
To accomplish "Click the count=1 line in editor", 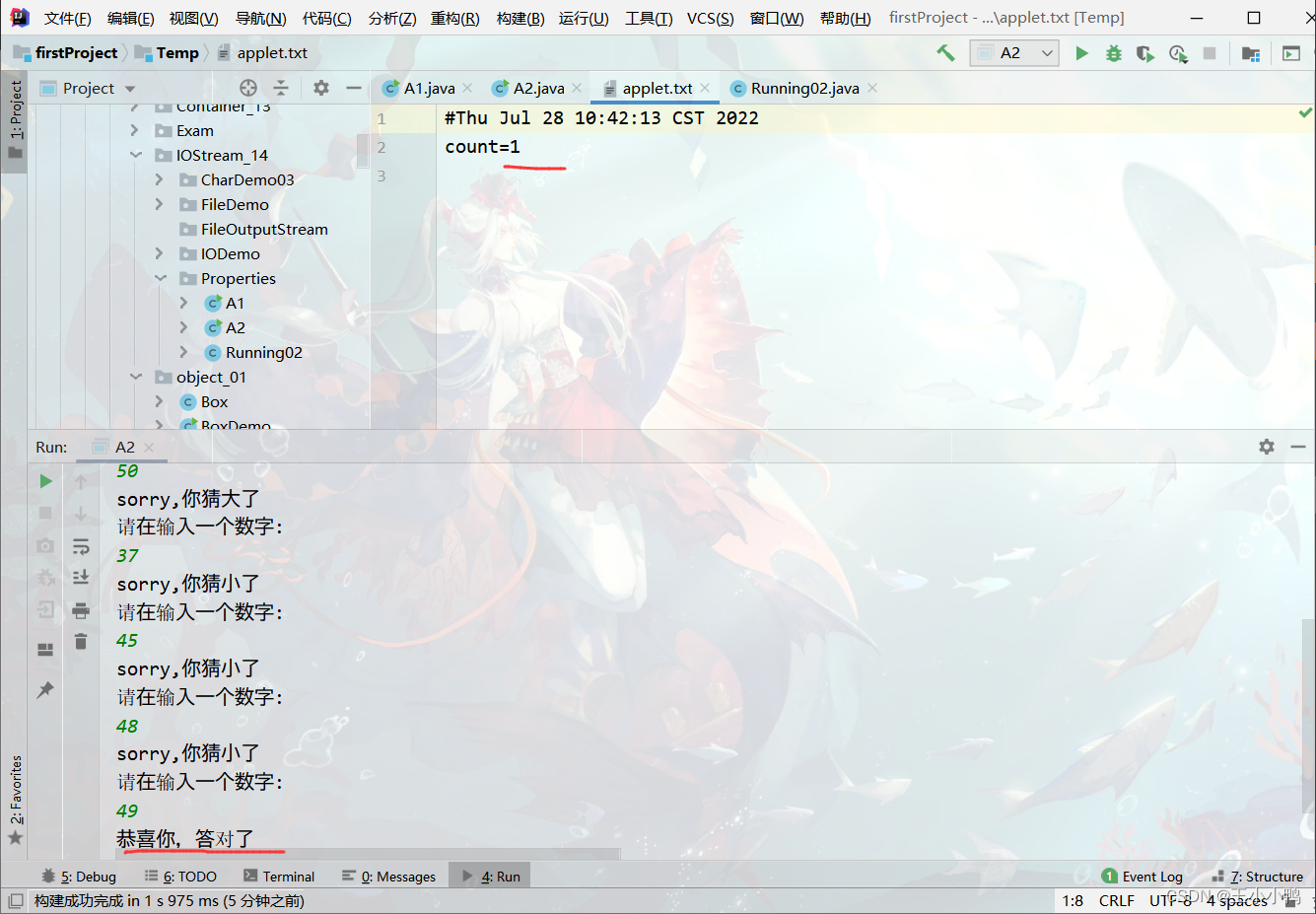I will click(482, 147).
